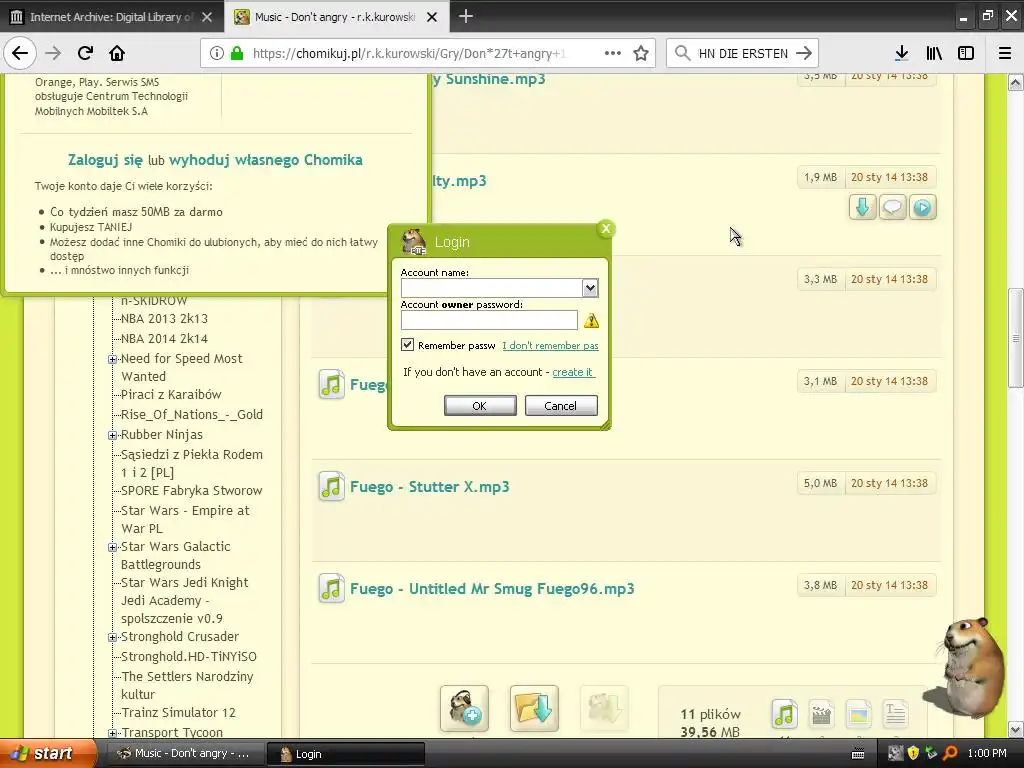Open SPORE Fabryka Stworow folder

click(x=191, y=490)
